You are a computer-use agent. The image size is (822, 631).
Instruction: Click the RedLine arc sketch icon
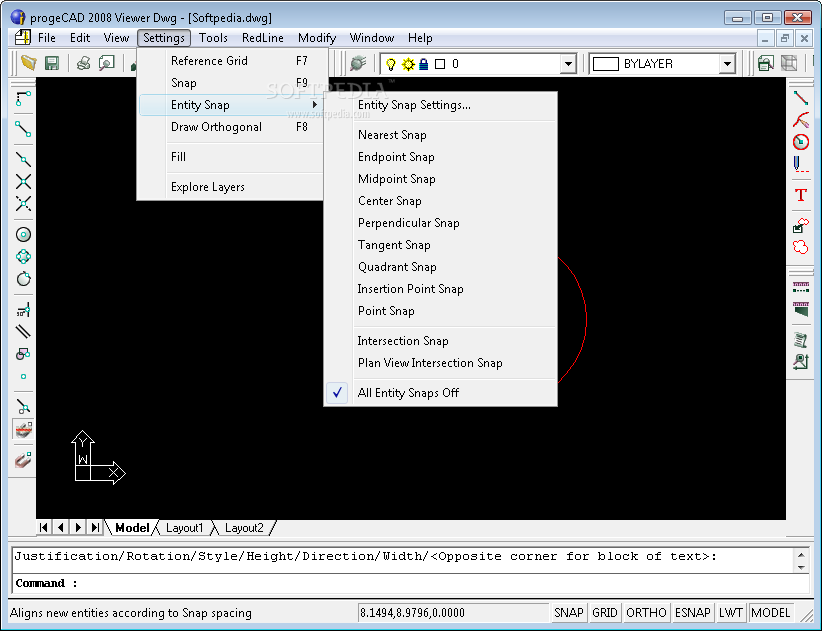(x=801, y=120)
